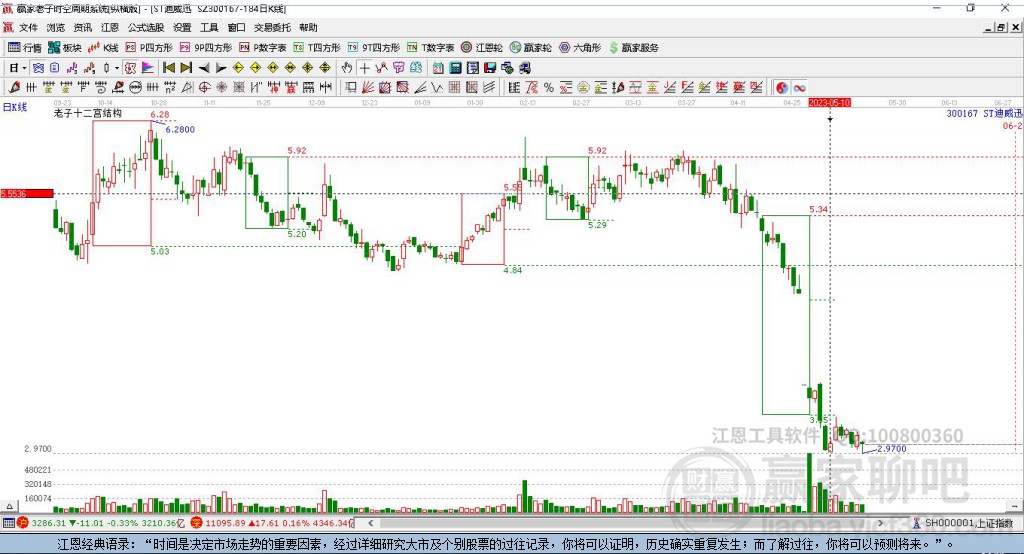Click the 11095.89 index value in status bar
Viewport: 1024px width, 554px height.
[x=225, y=523]
